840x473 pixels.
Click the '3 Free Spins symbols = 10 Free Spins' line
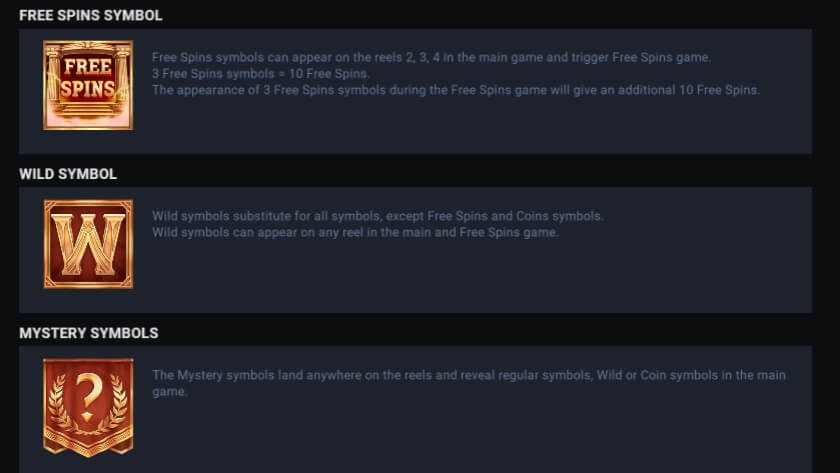(260, 73)
